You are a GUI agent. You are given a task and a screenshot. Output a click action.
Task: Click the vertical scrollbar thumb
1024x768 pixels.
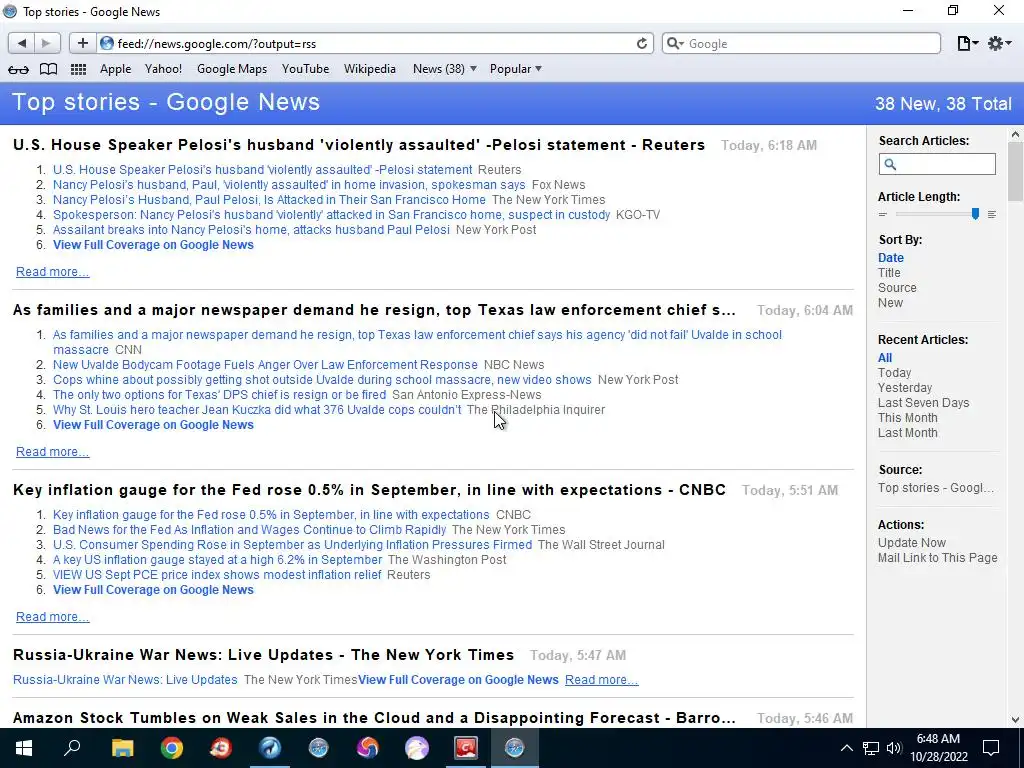click(x=1015, y=171)
